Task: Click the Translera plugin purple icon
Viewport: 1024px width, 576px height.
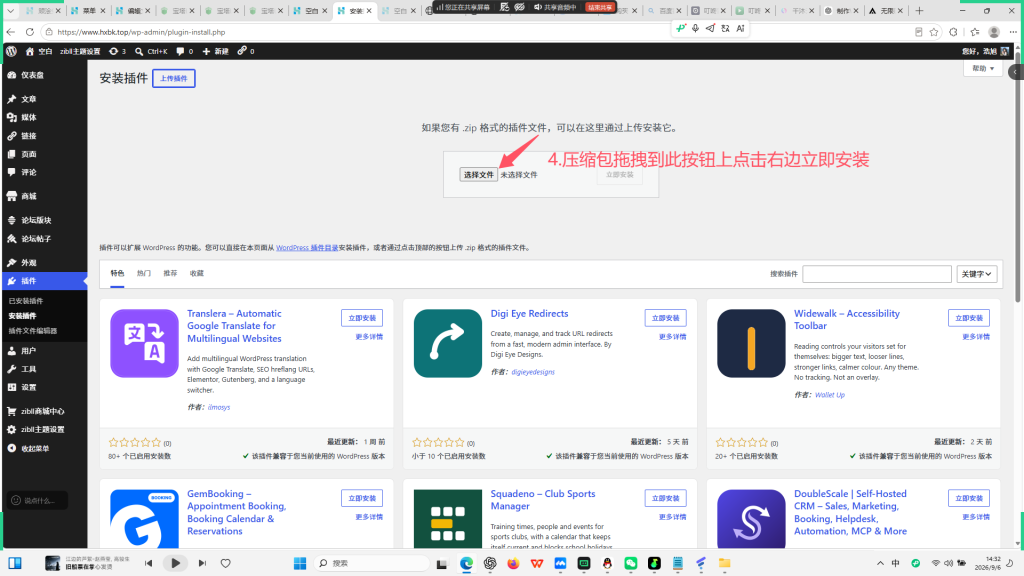Action: coord(144,344)
